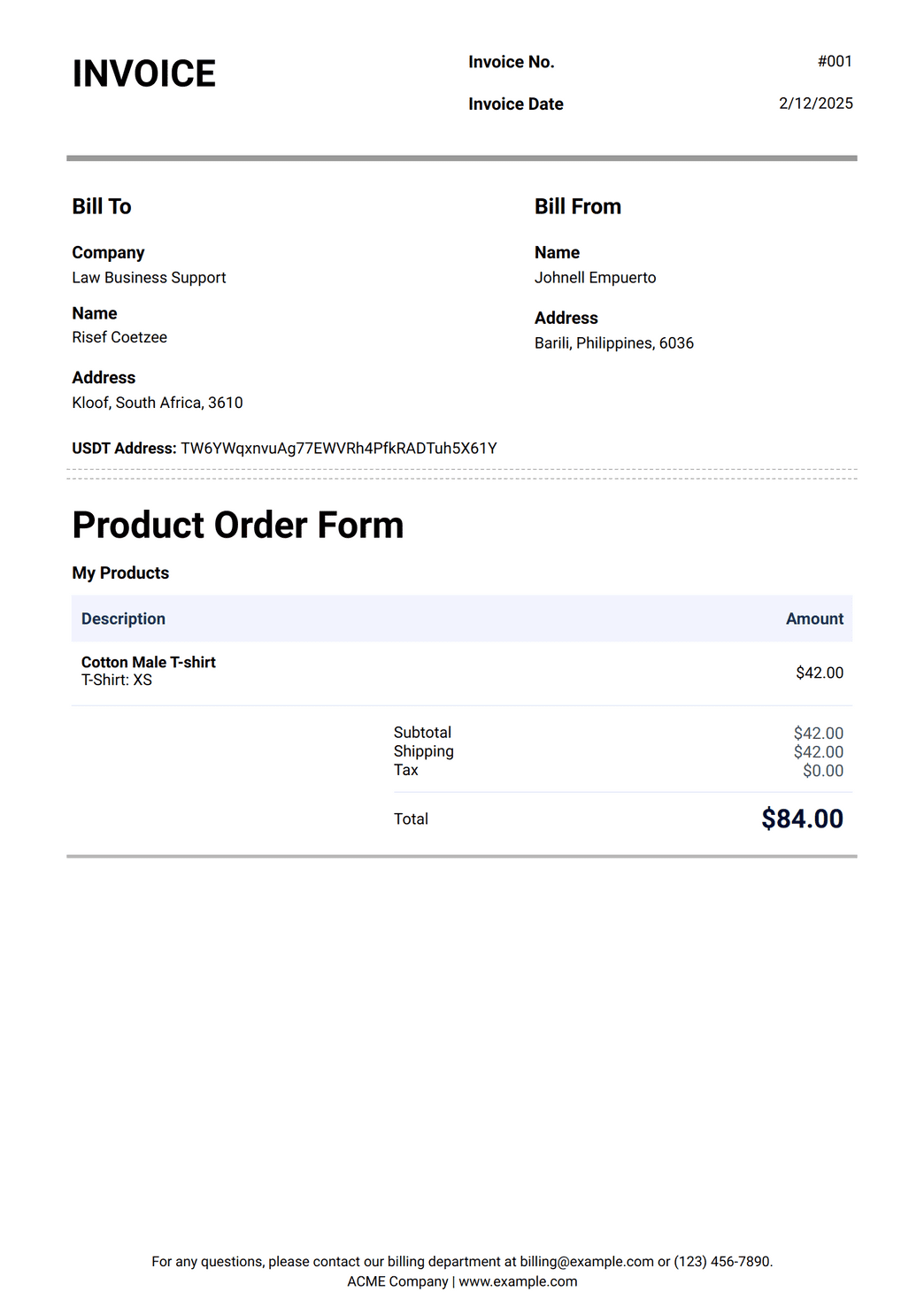Click the INVOICE title heading
Viewport: 924px width, 1307px height.
tap(143, 74)
